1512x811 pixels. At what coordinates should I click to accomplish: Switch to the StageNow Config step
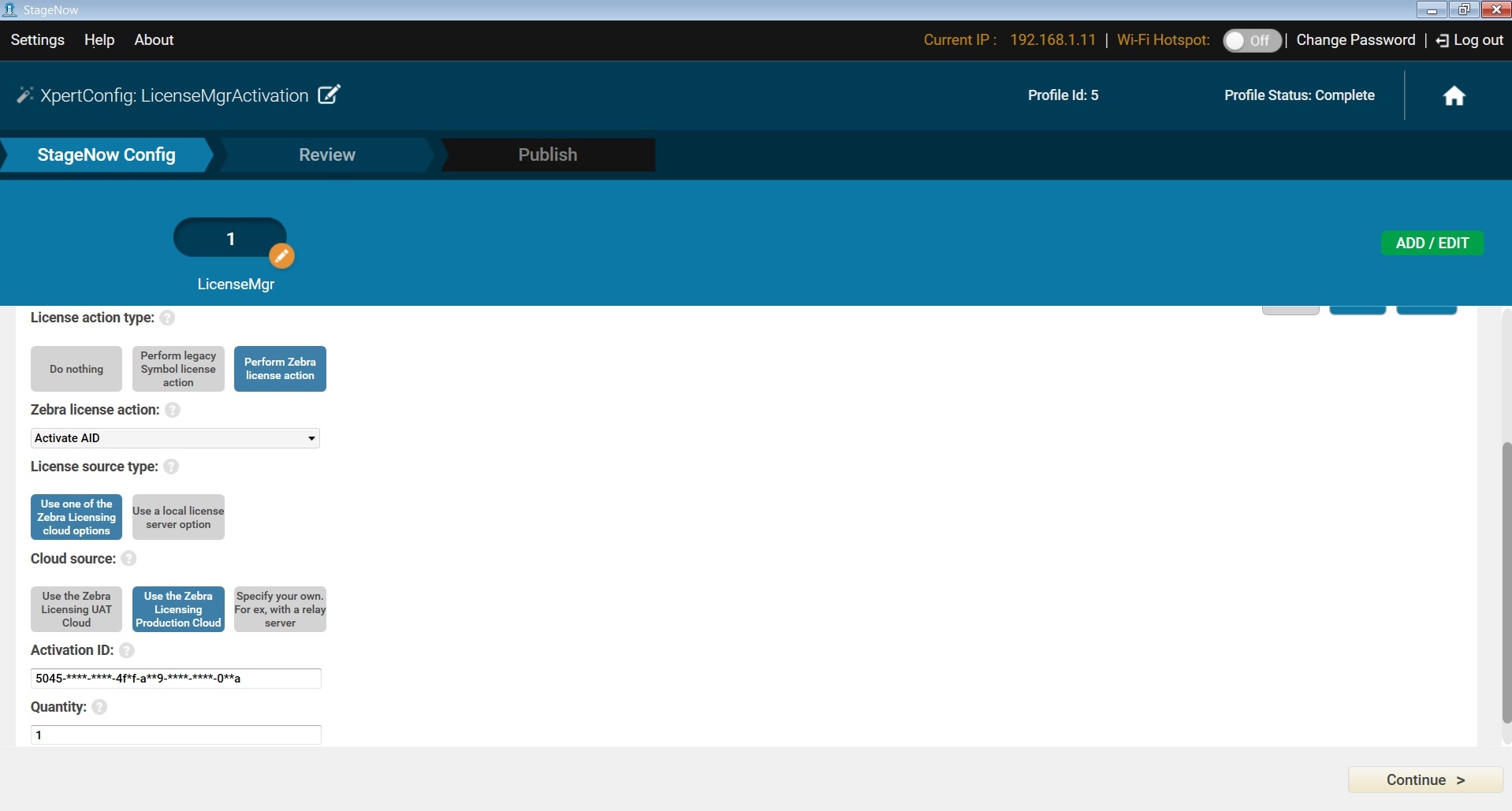(106, 154)
